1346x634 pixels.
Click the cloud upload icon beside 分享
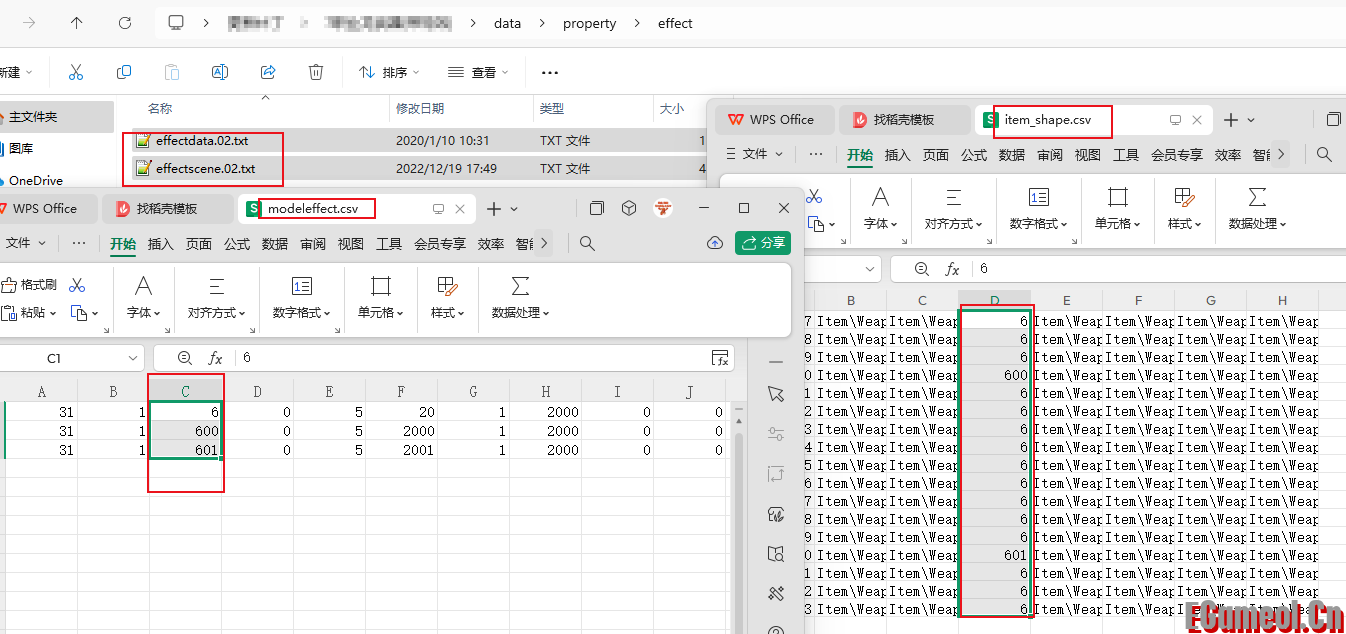pyautogui.click(x=715, y=243)
